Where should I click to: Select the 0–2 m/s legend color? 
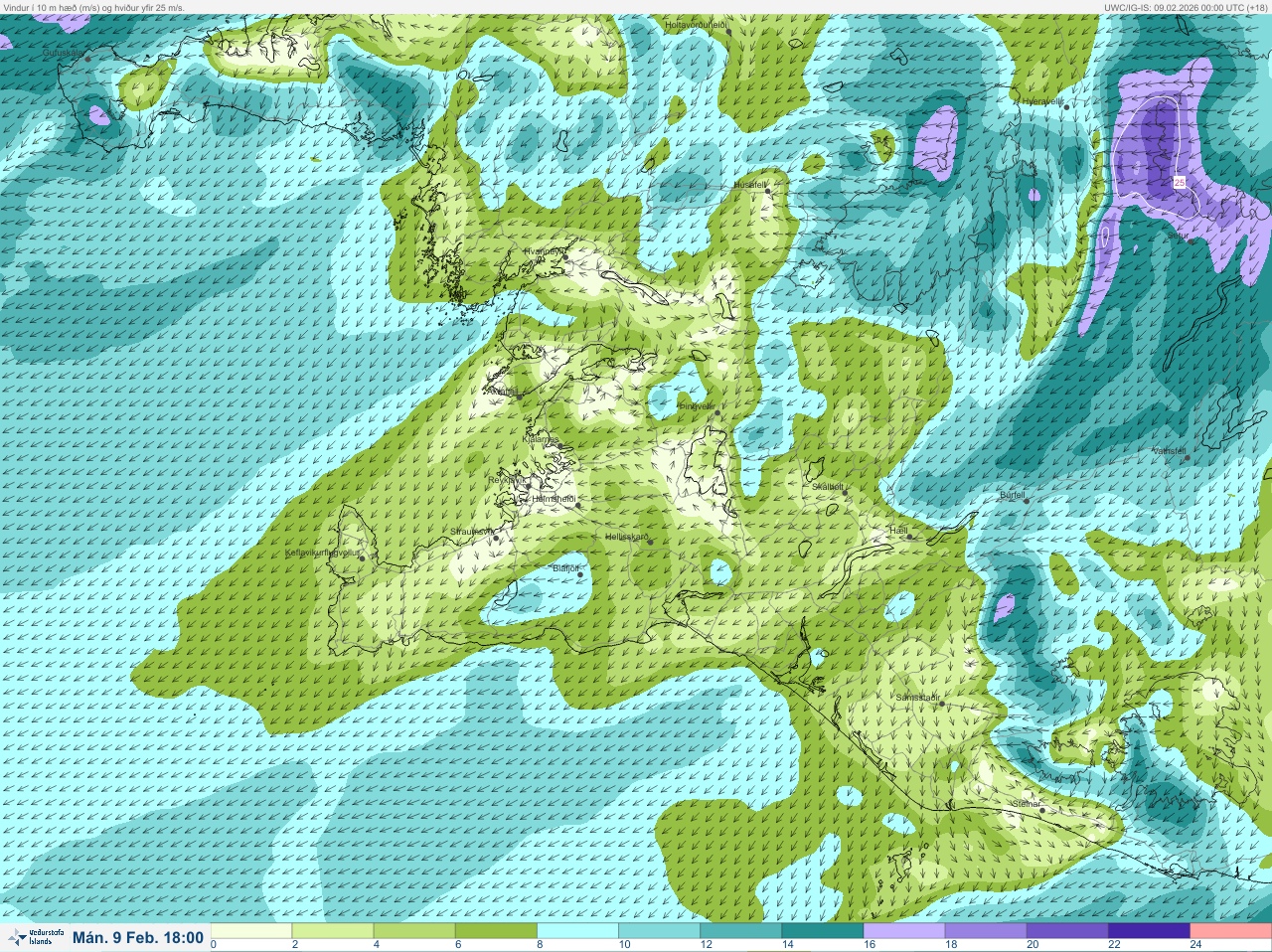[x=251, y=931]
